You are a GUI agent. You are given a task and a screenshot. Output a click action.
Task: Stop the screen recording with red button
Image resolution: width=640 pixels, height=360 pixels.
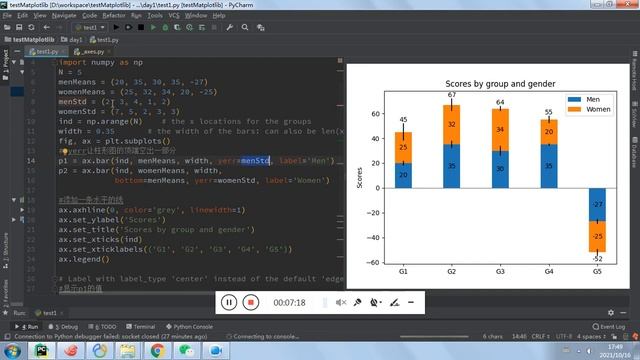(251, 302)
